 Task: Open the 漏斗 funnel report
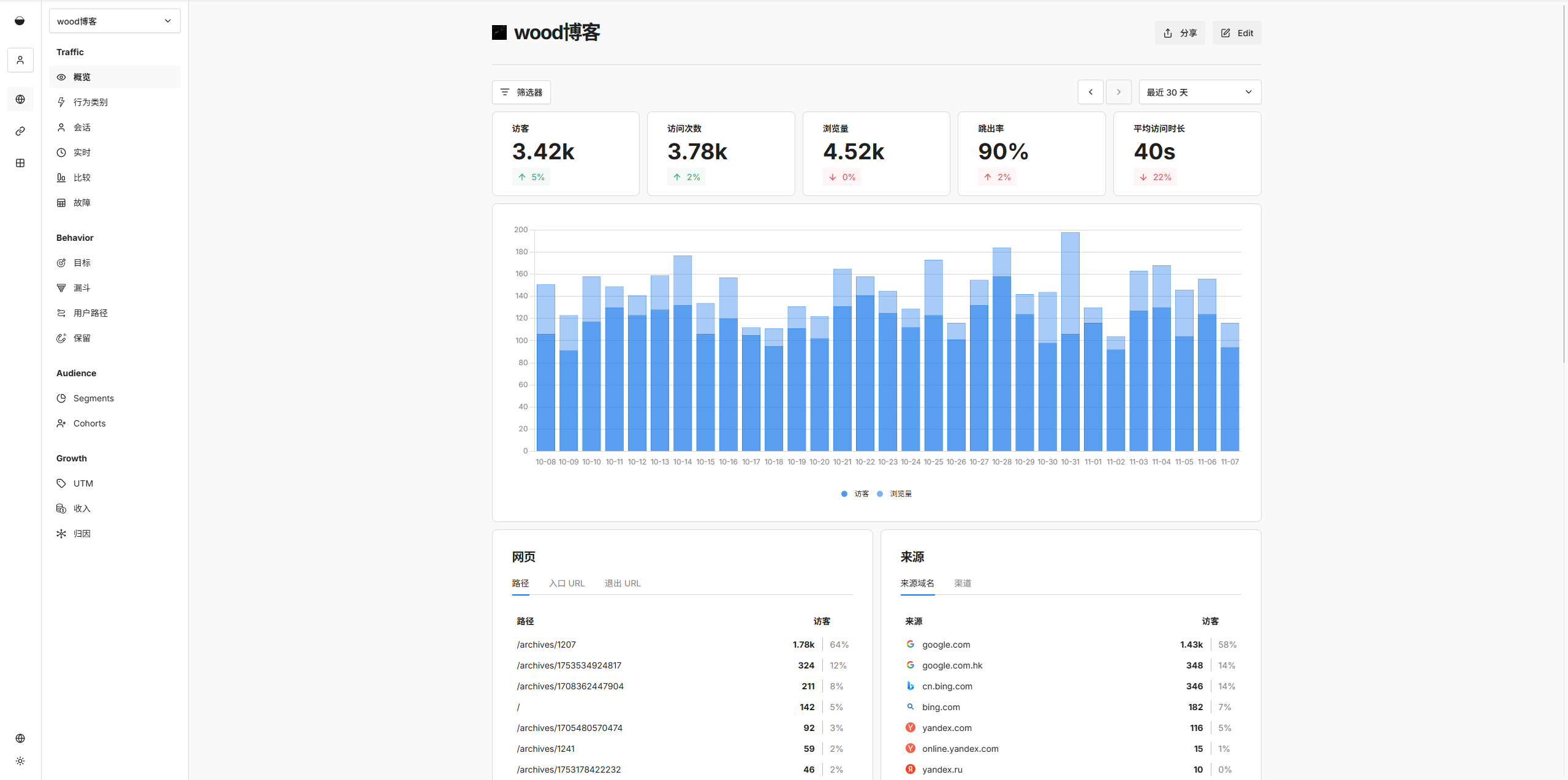point(81,288)
